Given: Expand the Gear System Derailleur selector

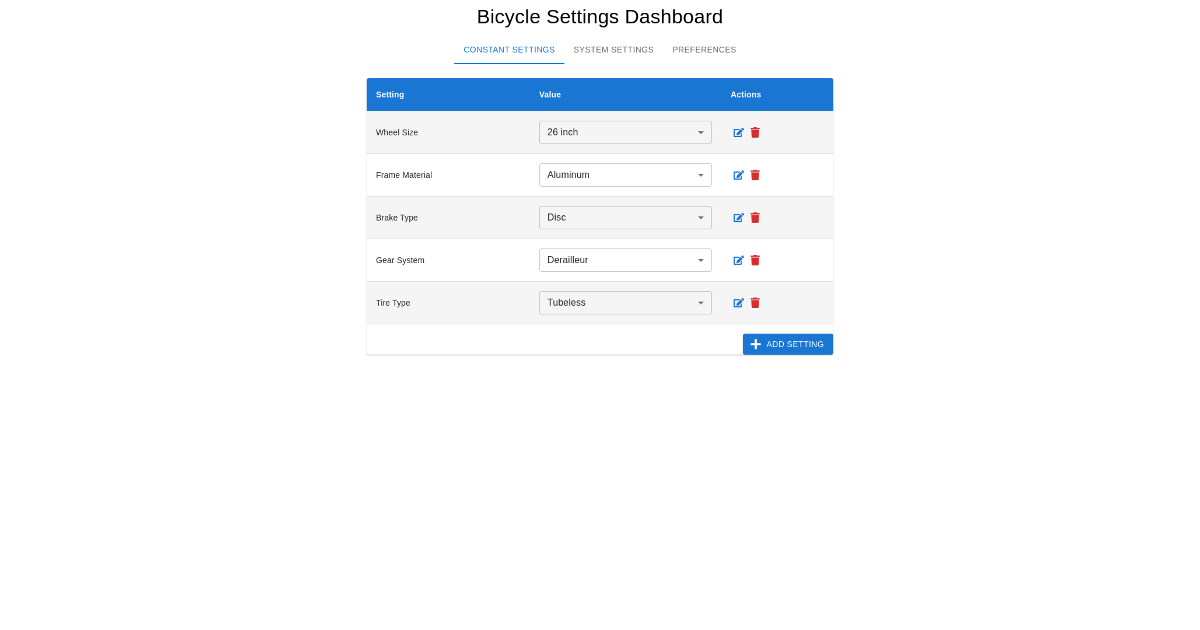Looking at the screenshot, I should (625, 260).
